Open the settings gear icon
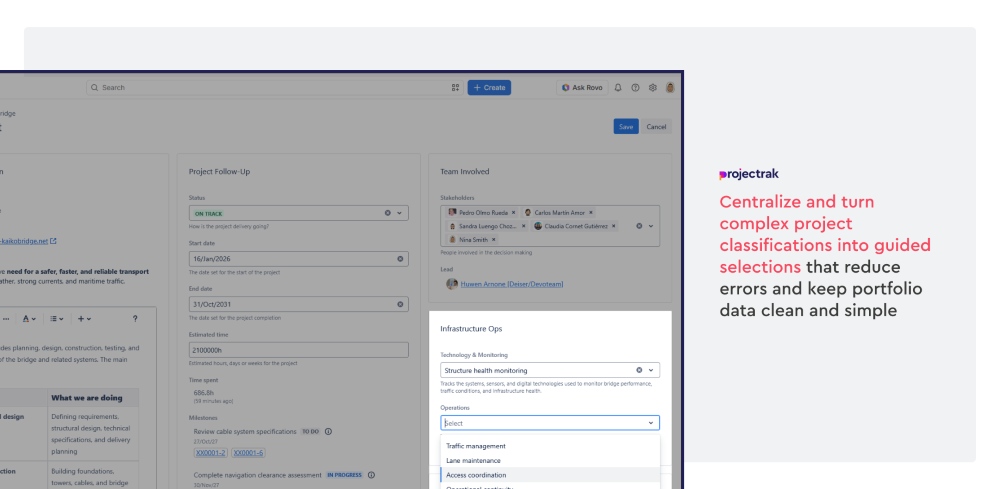 (x=652, y=87)
